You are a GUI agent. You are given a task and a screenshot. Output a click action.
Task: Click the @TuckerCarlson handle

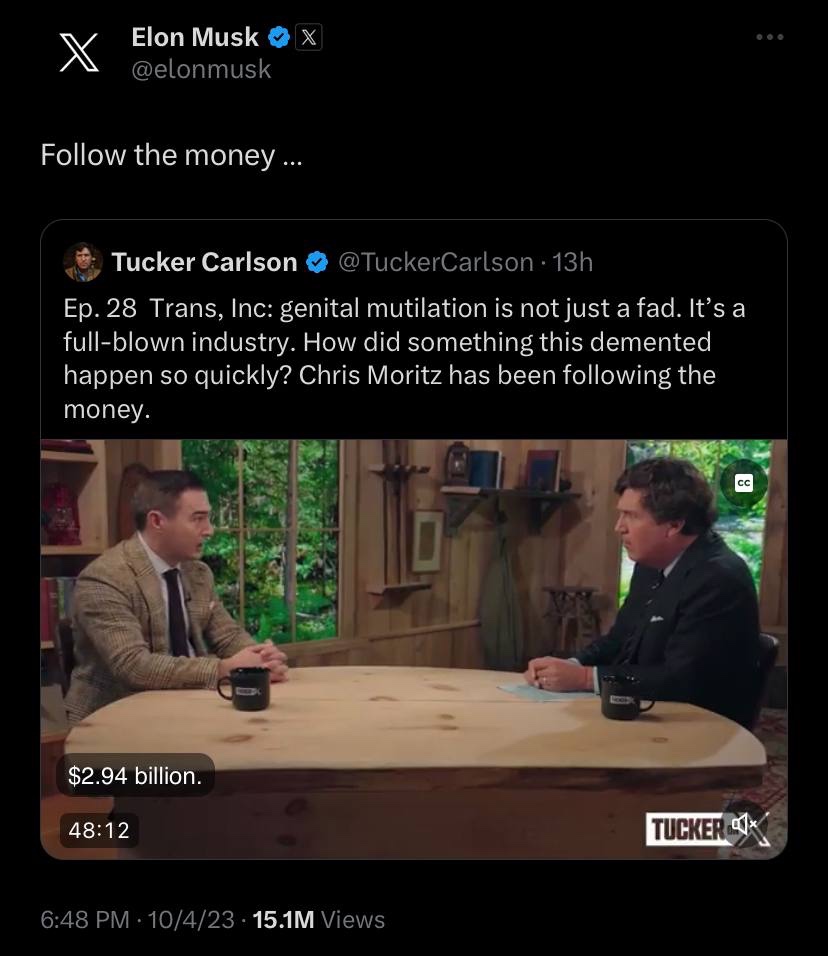(x=436, y=262)
